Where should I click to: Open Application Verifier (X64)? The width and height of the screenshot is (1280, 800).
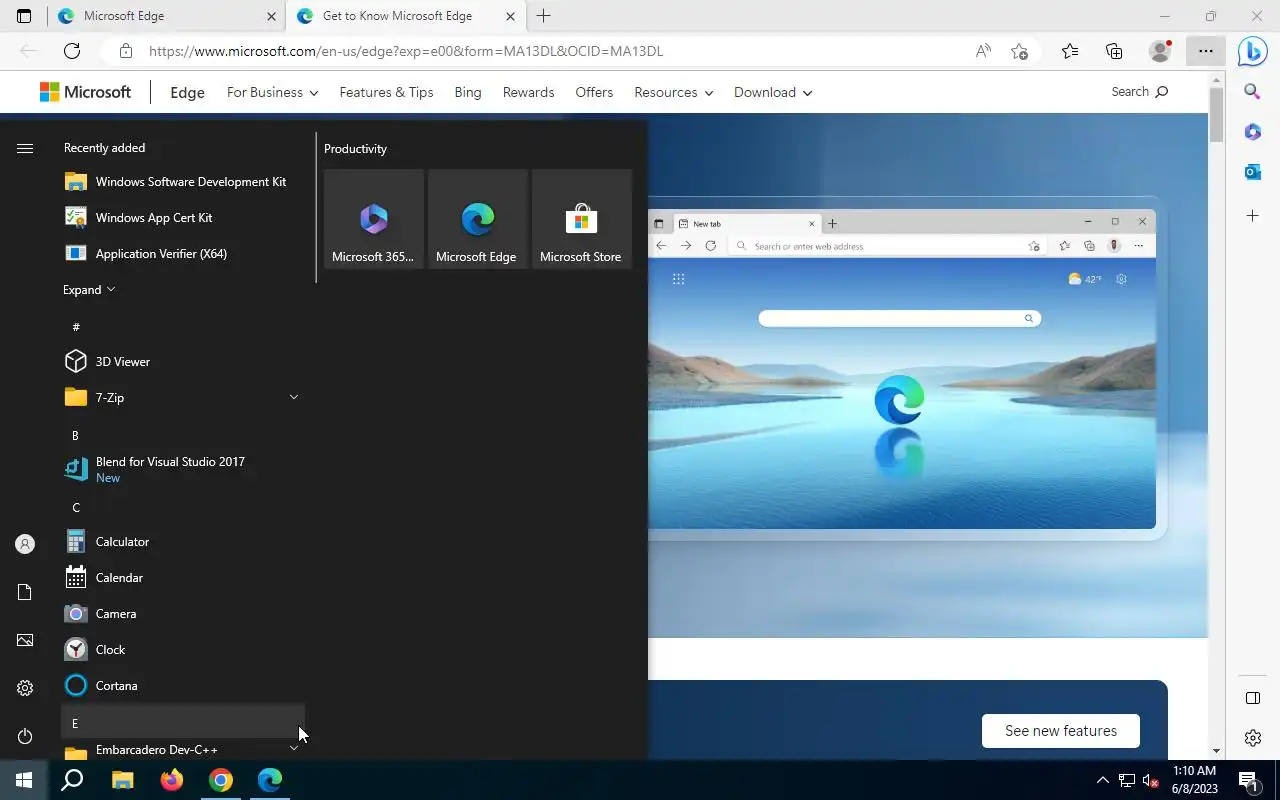pos(182,254)
